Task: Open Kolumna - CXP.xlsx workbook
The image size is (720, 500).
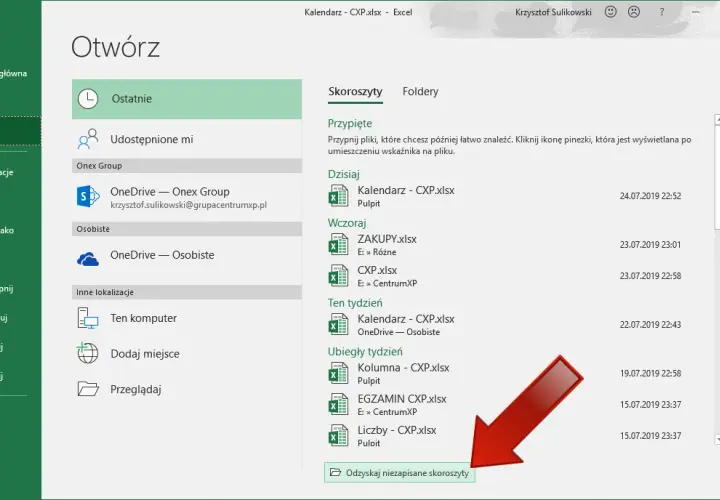Action: tap(504, 373)
